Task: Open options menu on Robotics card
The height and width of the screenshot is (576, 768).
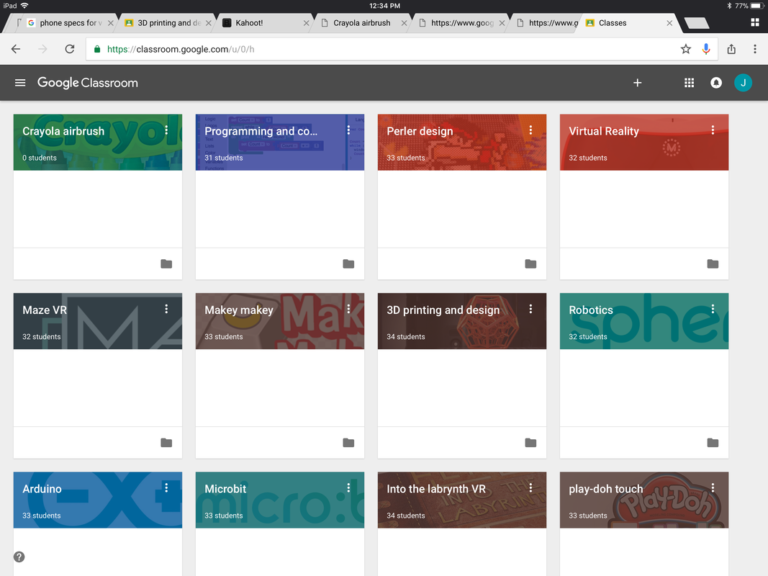Action: [x=713, y=309]
